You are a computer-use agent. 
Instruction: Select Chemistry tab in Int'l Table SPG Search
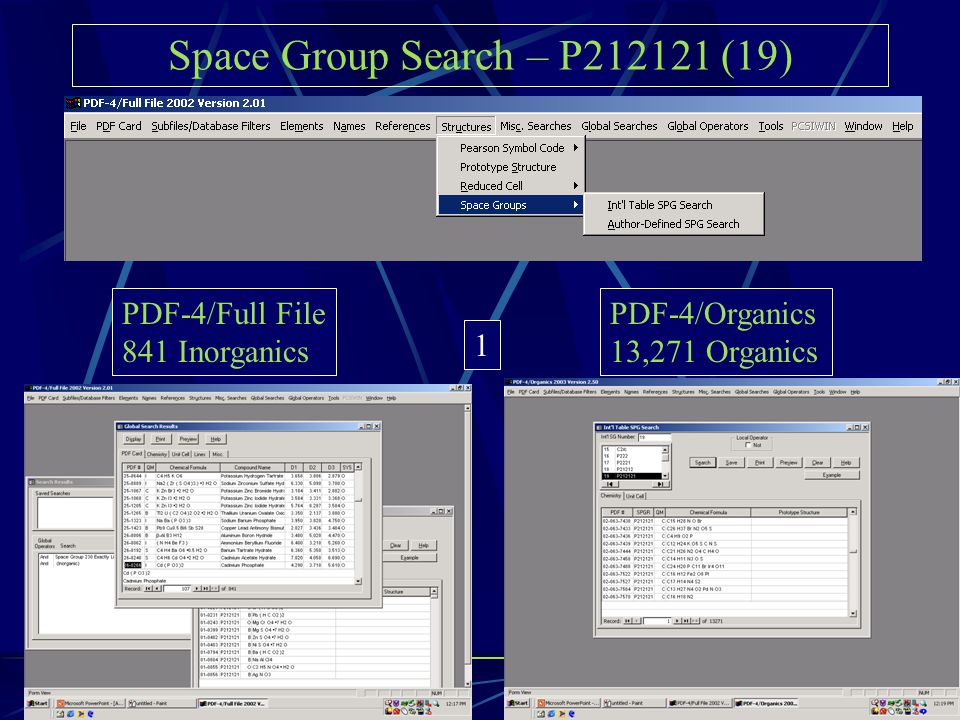pos(611,495)
